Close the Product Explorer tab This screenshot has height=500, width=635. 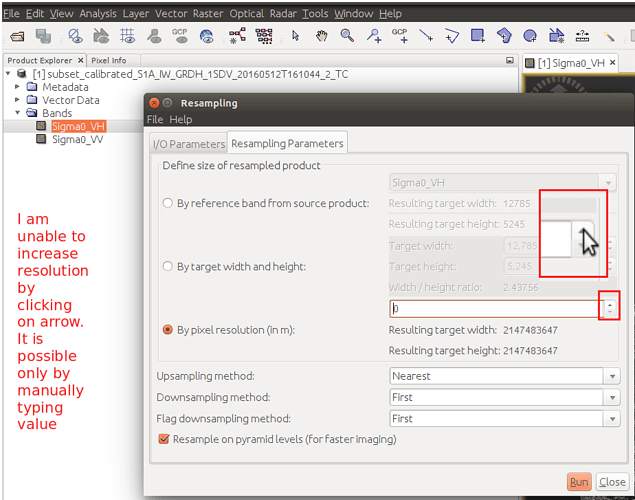81,60
